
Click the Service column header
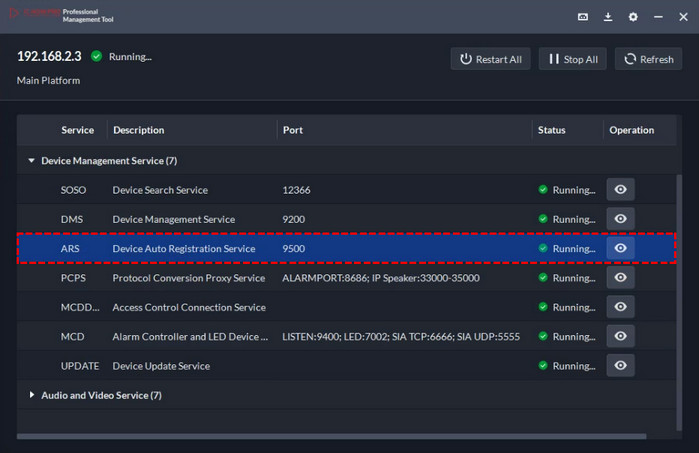click(78, 130)
